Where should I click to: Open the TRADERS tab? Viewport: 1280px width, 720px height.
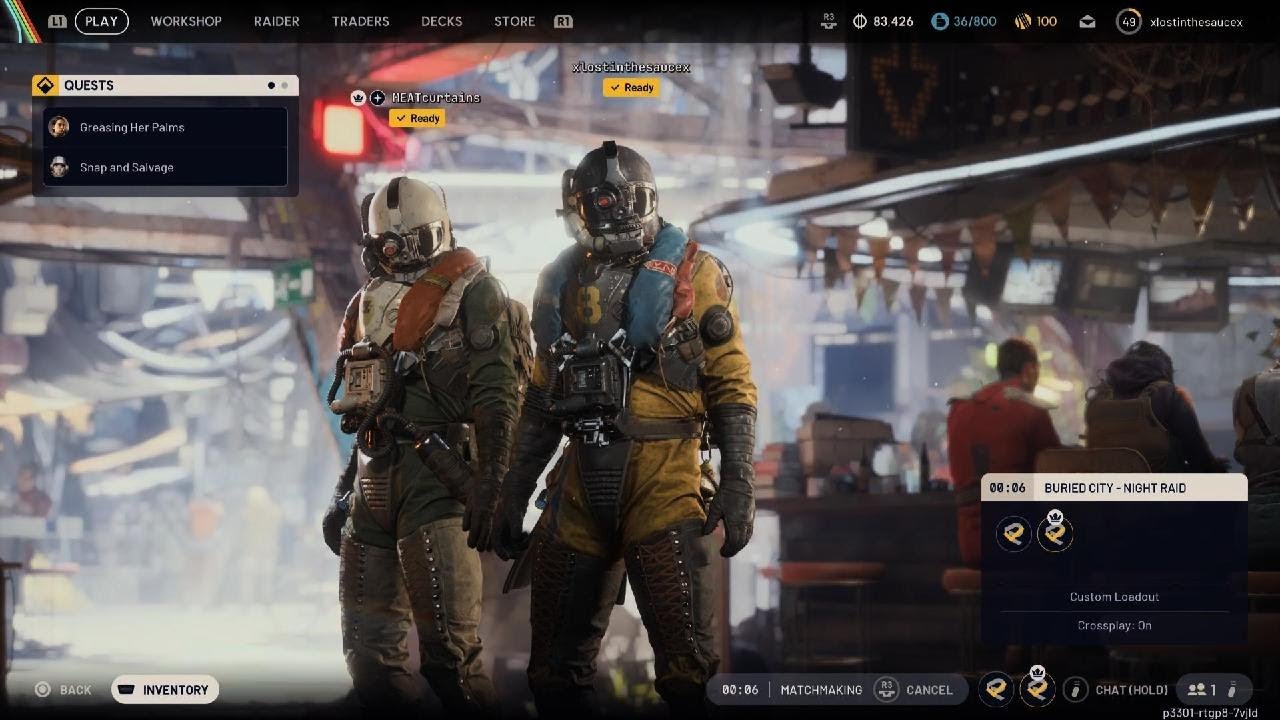[x=360, y=21]
